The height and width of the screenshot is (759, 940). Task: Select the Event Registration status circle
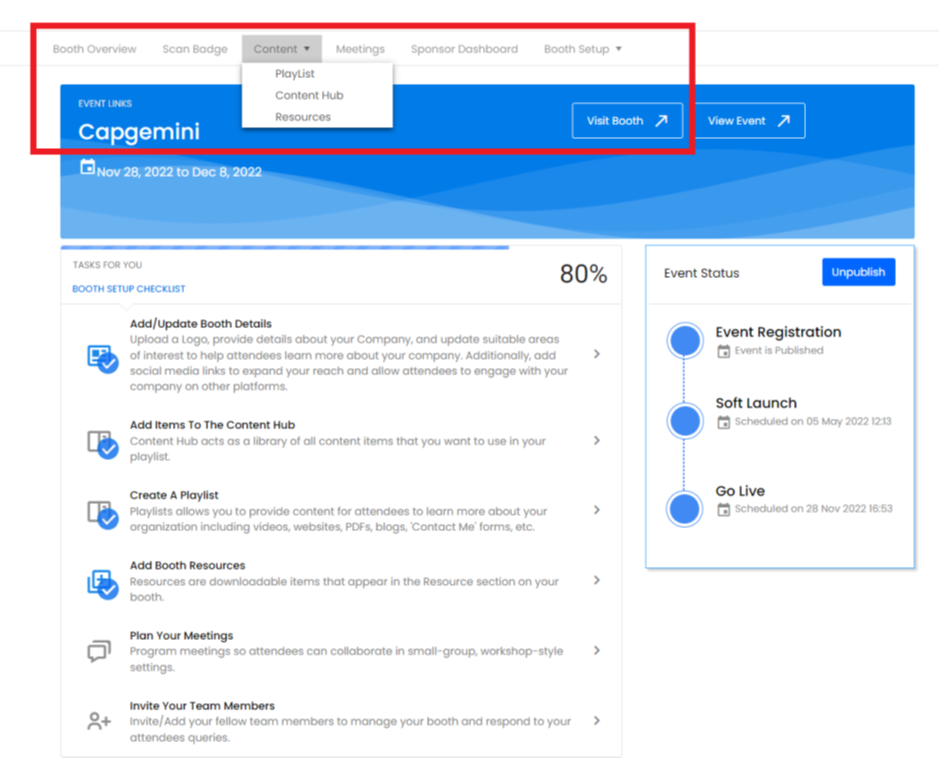(685, 341)
